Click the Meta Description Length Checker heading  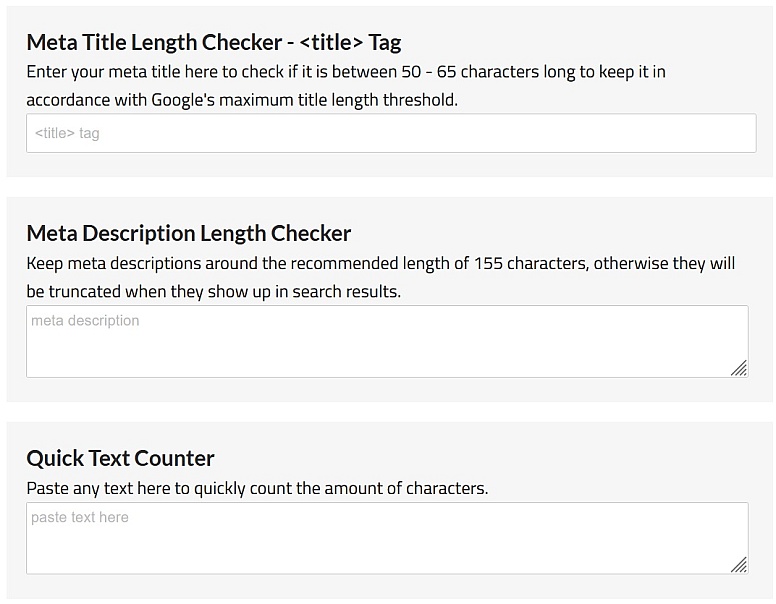click(188, 233)
